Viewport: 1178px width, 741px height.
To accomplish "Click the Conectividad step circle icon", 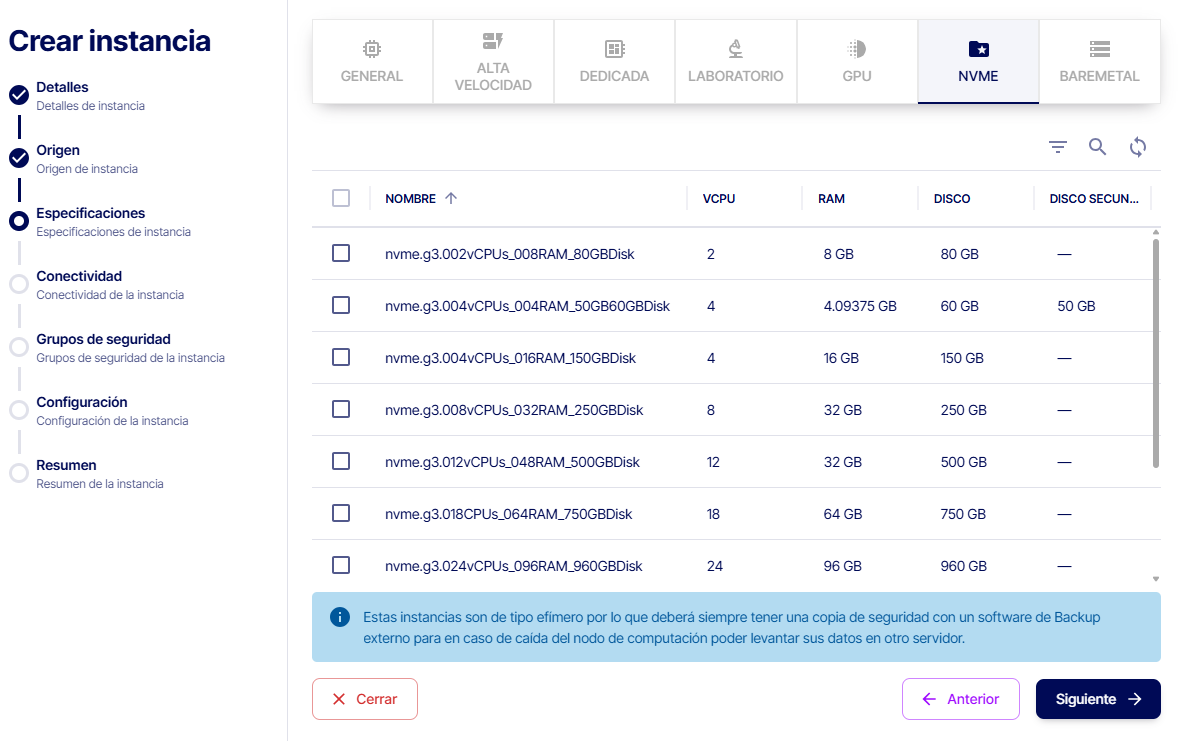I will point(19,284).
